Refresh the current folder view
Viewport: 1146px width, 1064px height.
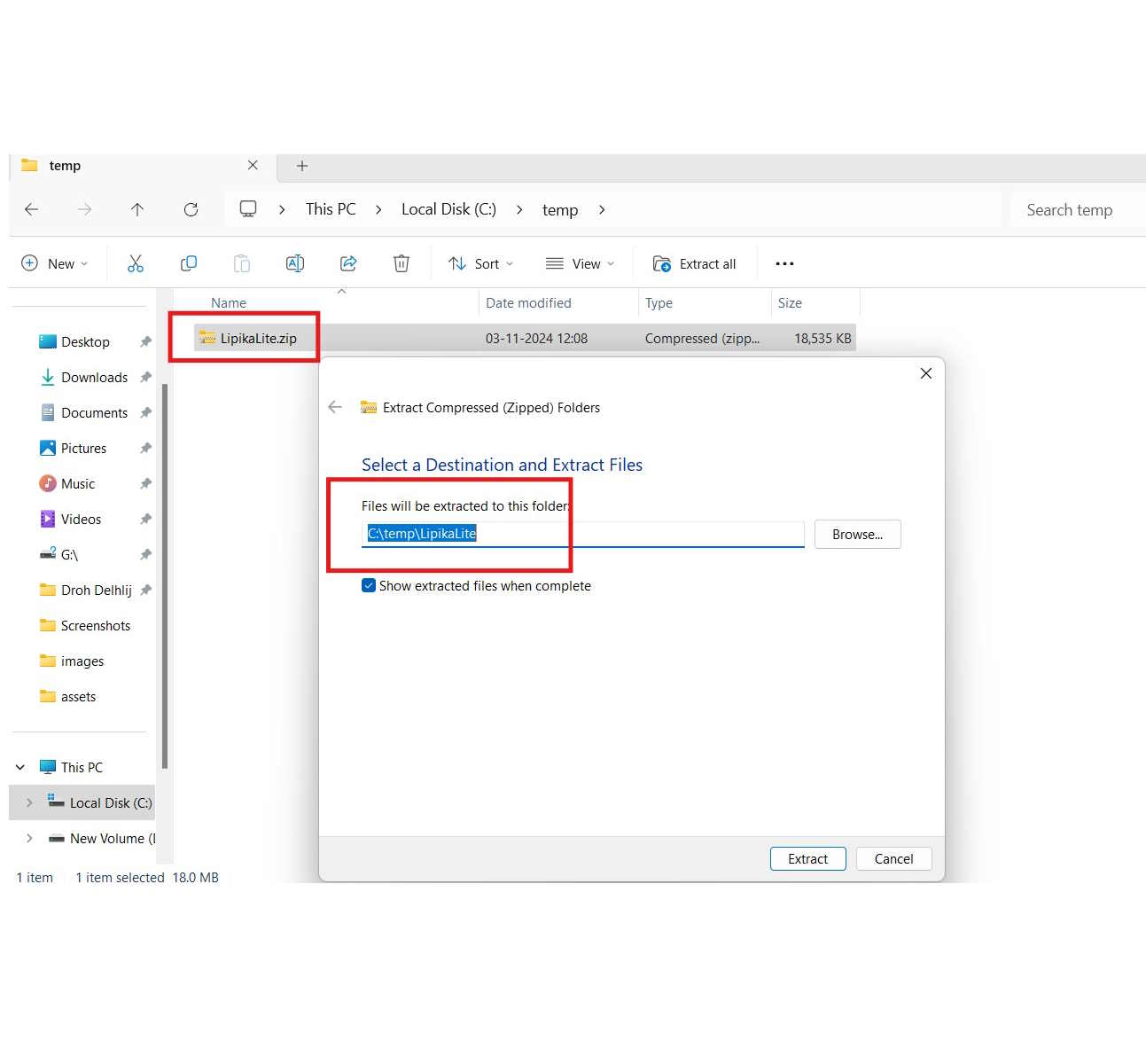point(191,209)
